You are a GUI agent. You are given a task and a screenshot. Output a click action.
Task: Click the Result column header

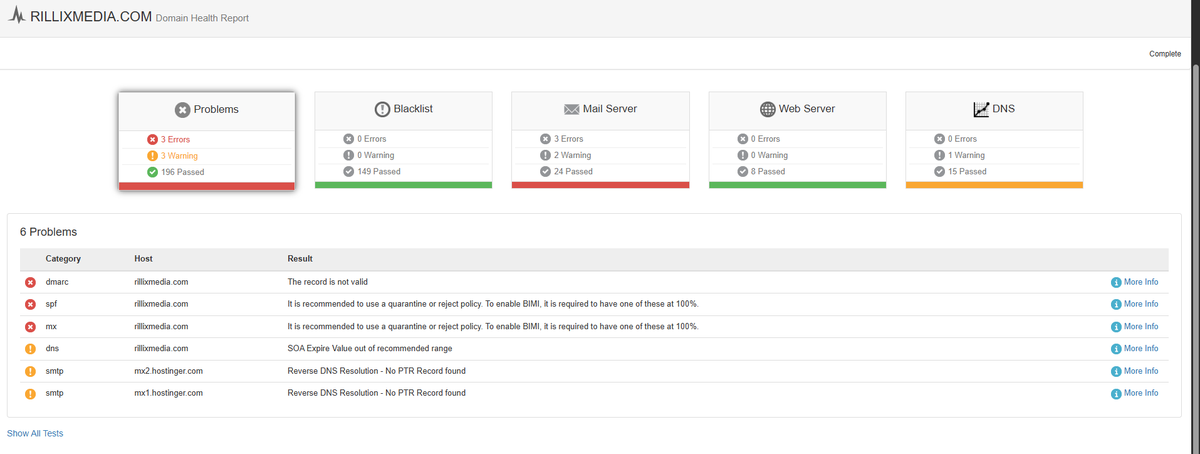tap(300, 259)
